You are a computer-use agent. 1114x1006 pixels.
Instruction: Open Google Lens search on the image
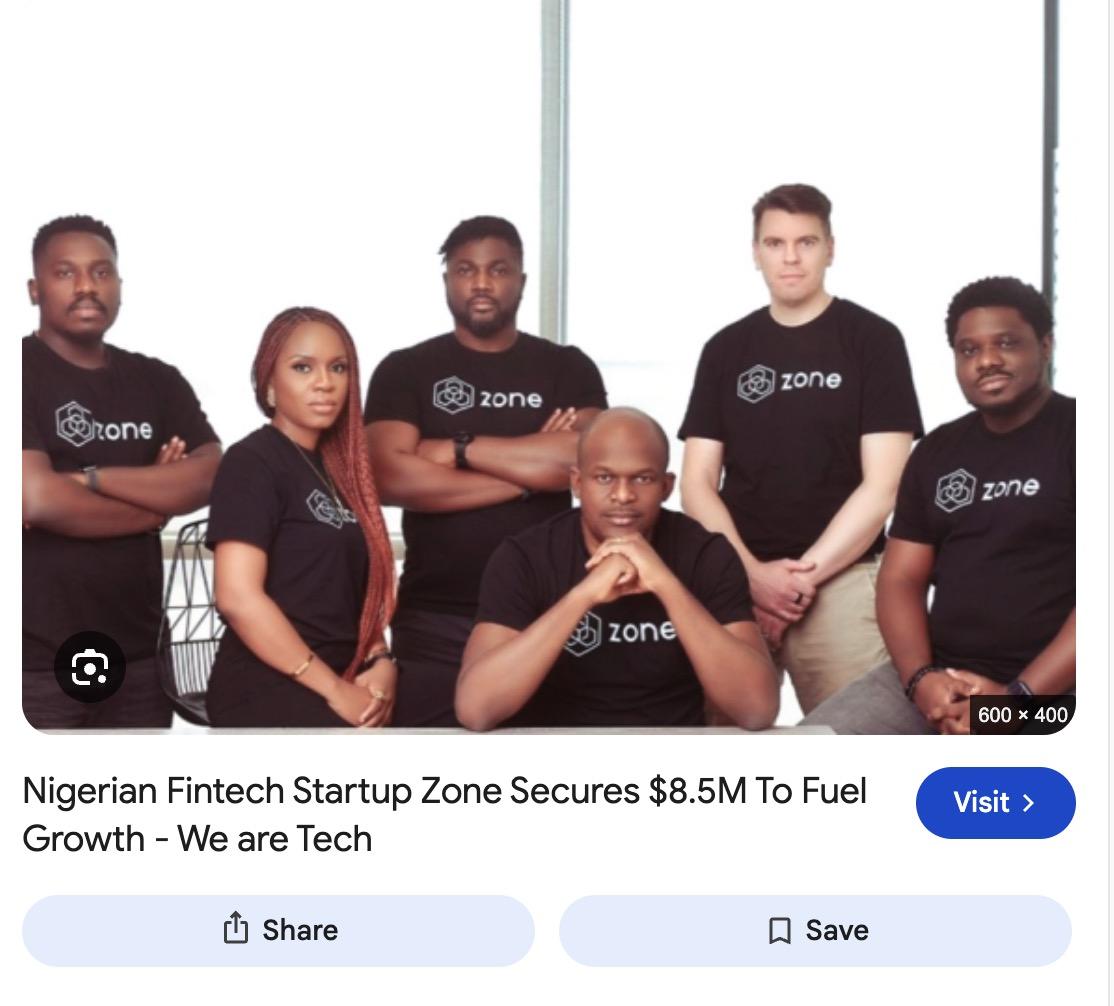pos(90,666)
